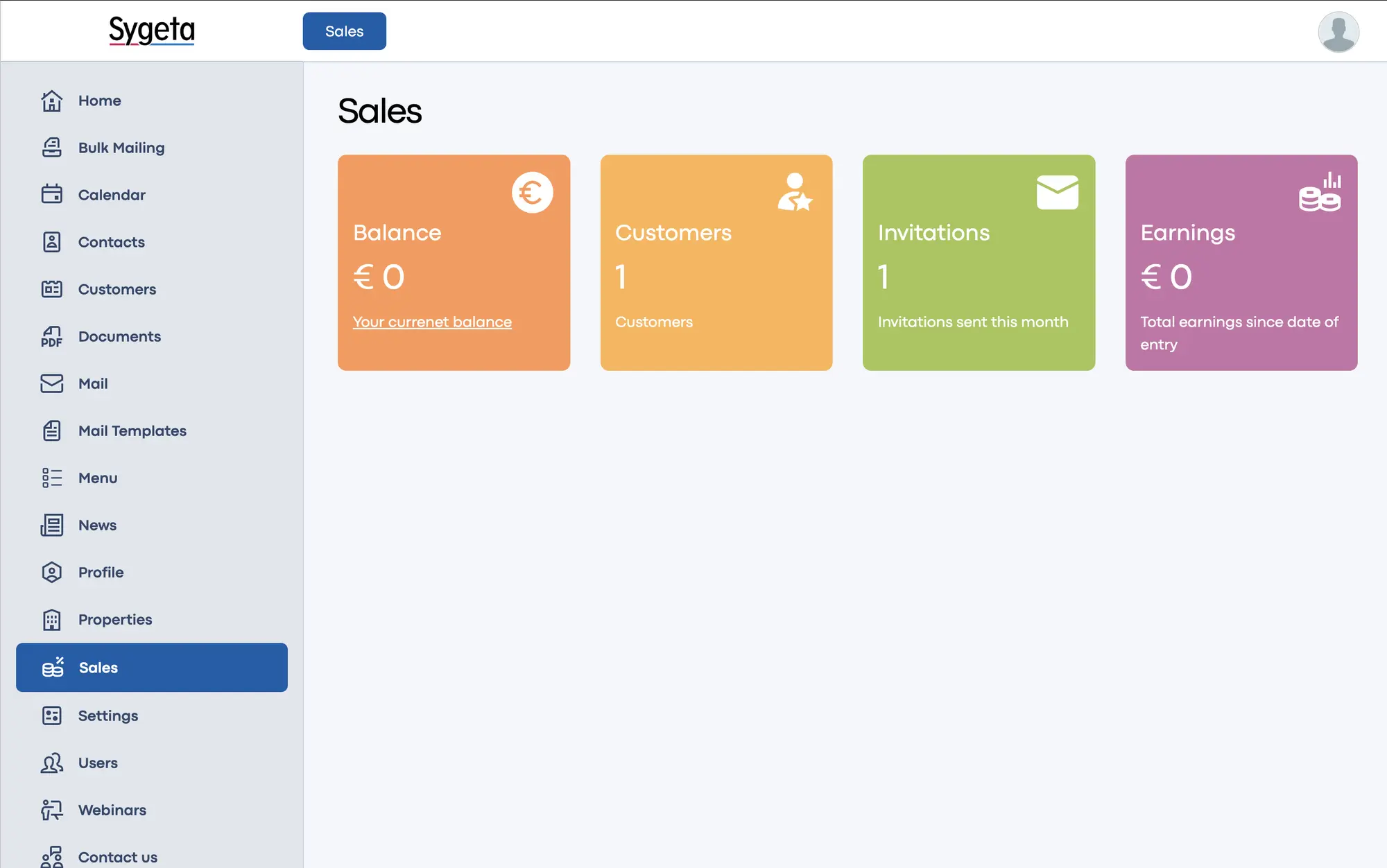
Task: Click the starred person icon on Customers card
Action: tap(795, 192)
